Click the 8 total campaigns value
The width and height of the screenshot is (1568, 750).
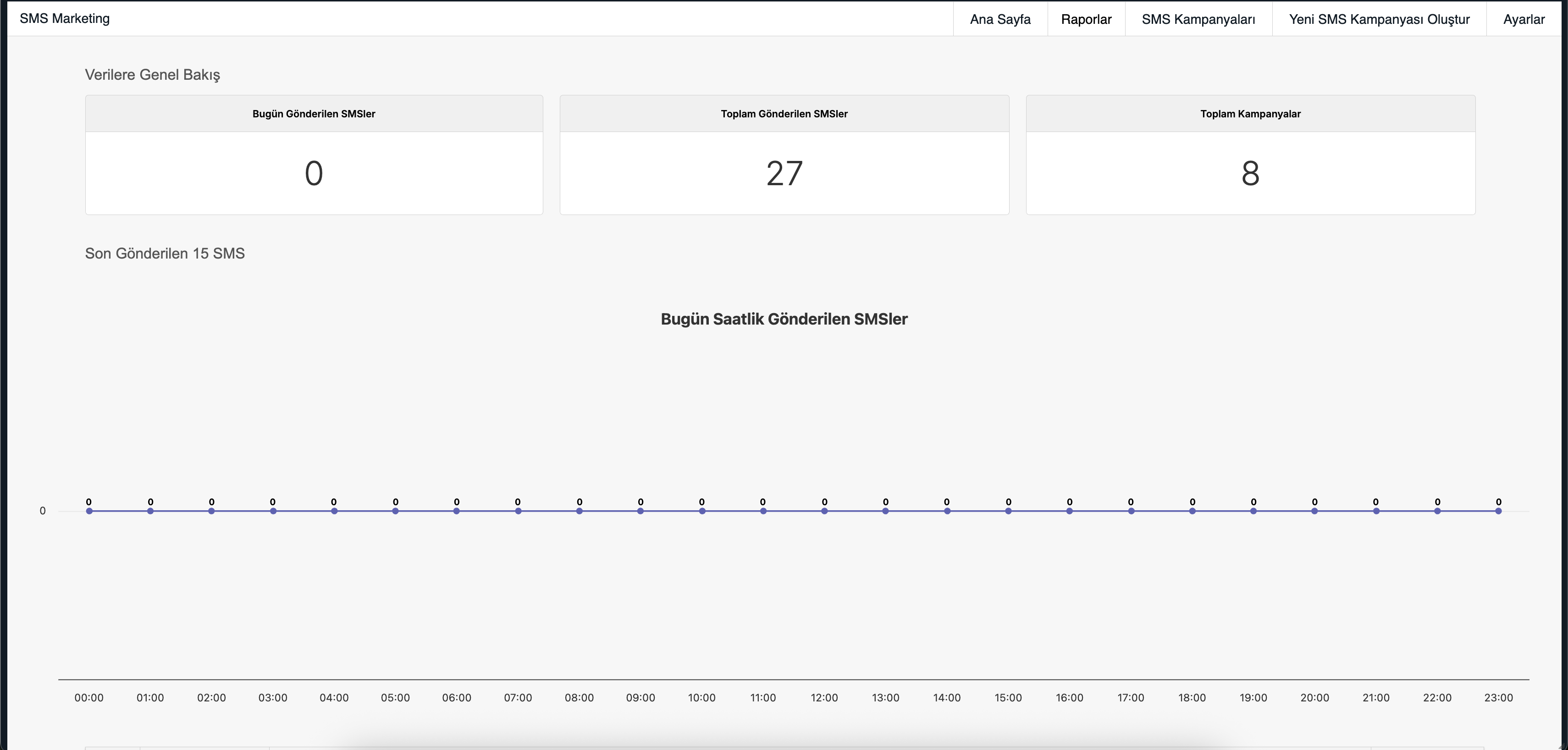tap(1250, 173)
